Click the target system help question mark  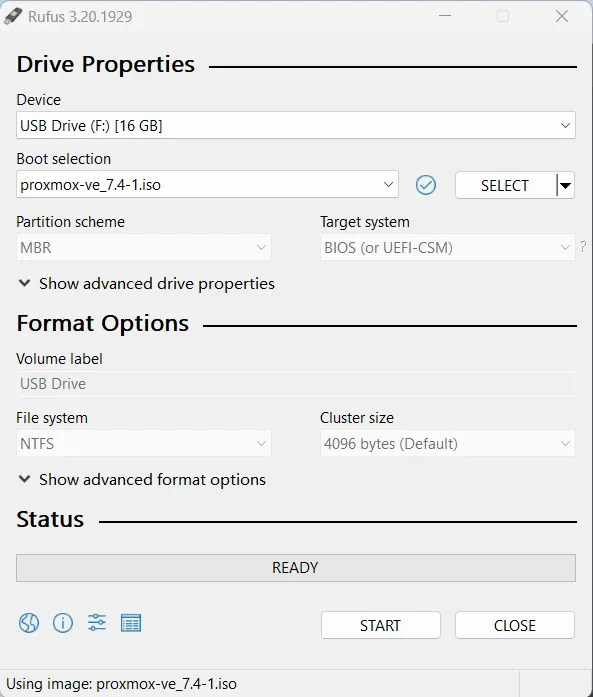pos(583,247)
